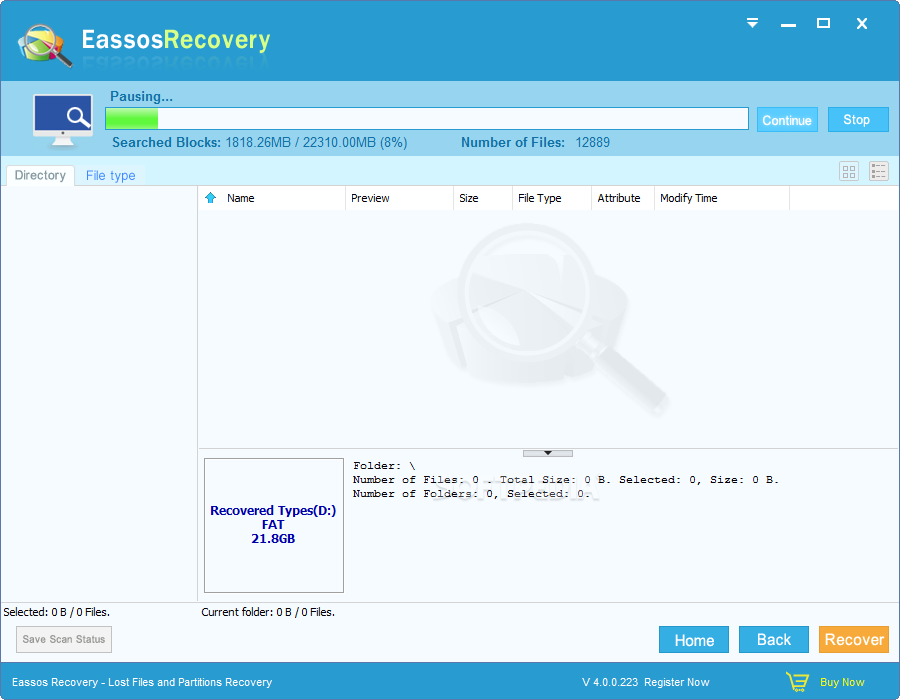Open the Directory tab
The height and width of the screenshot is (700, 900).
click(x=40, y=175)
